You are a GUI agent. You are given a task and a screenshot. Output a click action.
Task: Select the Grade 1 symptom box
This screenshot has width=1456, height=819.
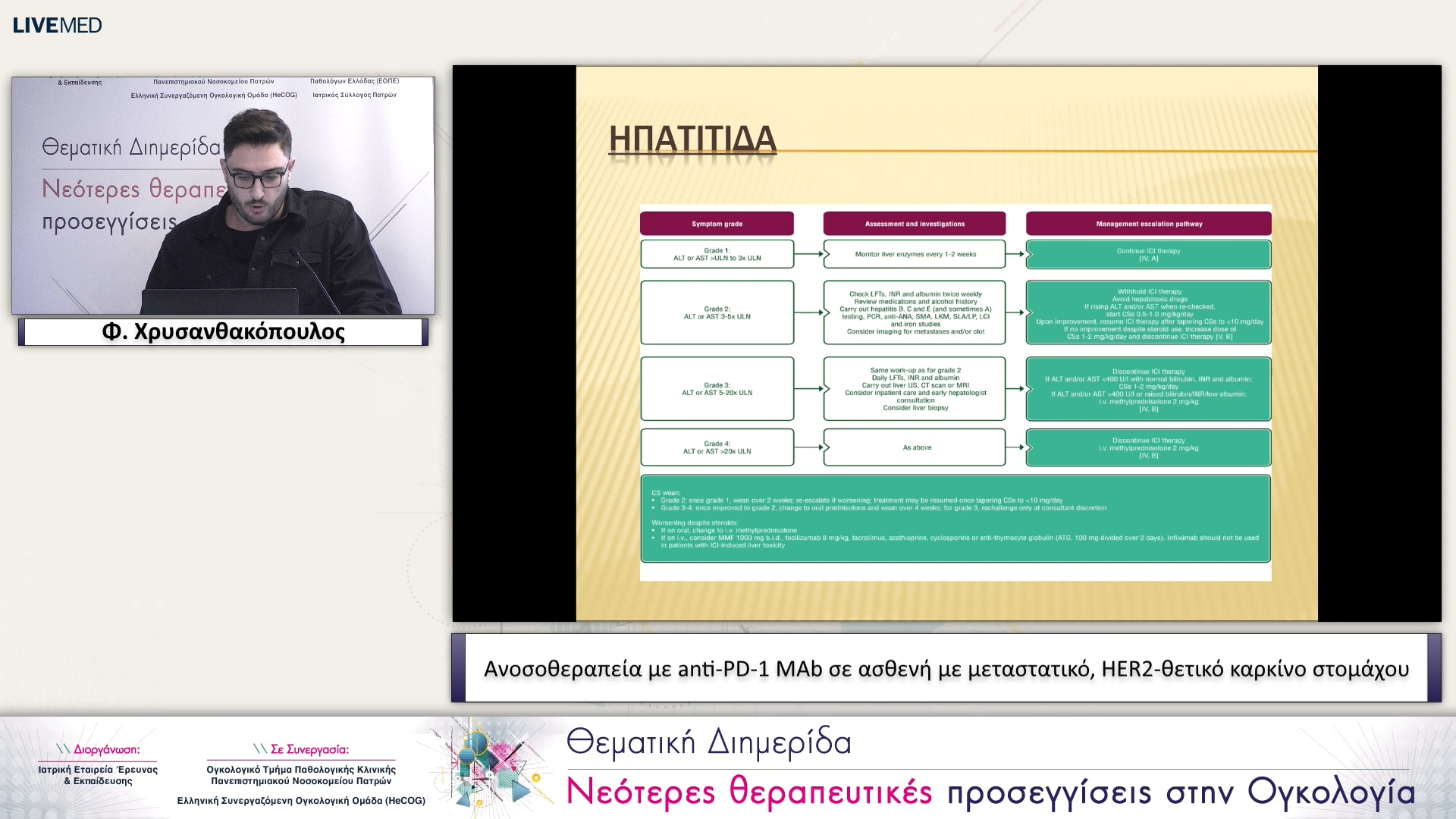click(x=717, y=254)
